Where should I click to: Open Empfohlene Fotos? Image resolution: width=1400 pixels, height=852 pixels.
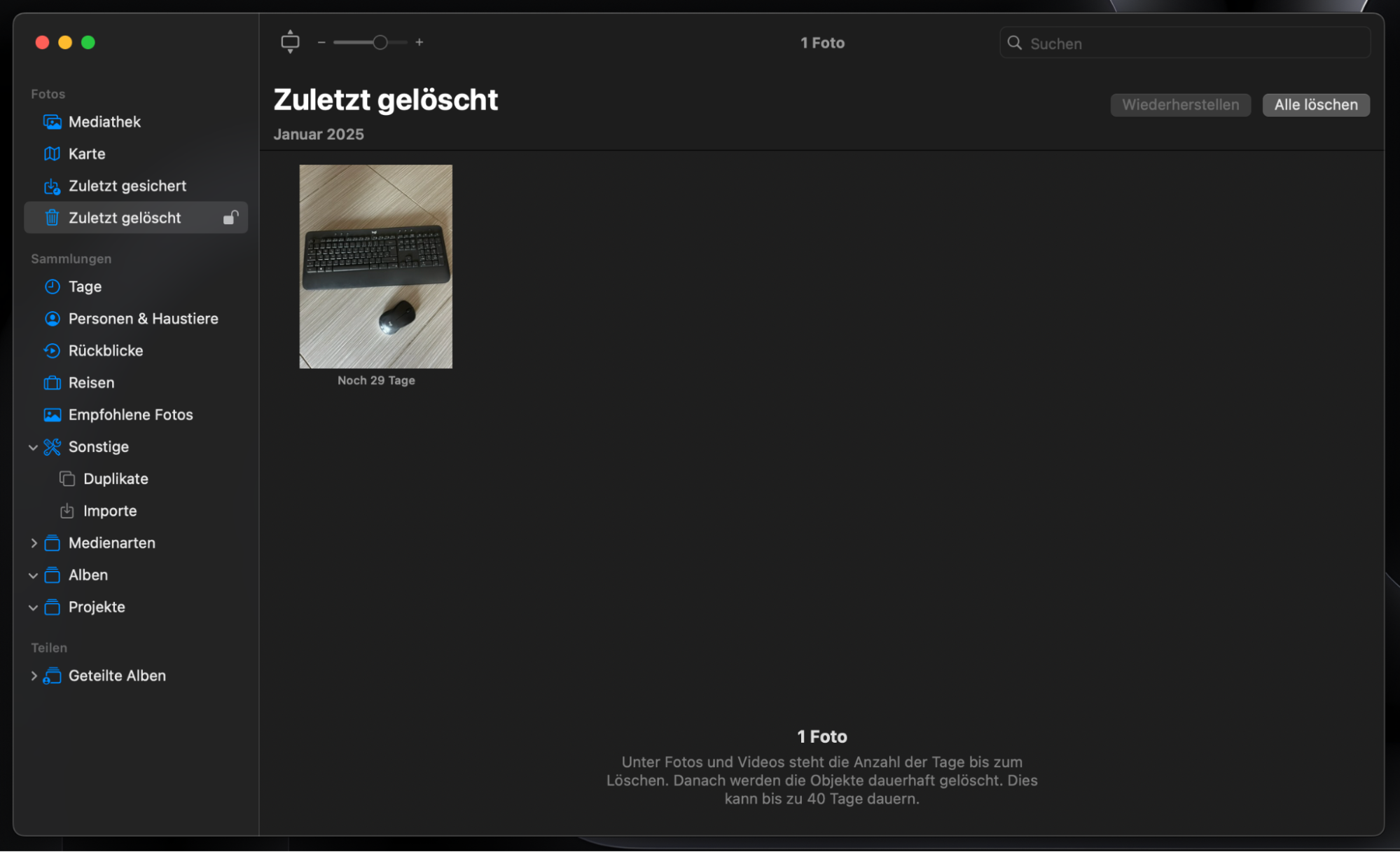pyautogui.click(x=130, y=414)
